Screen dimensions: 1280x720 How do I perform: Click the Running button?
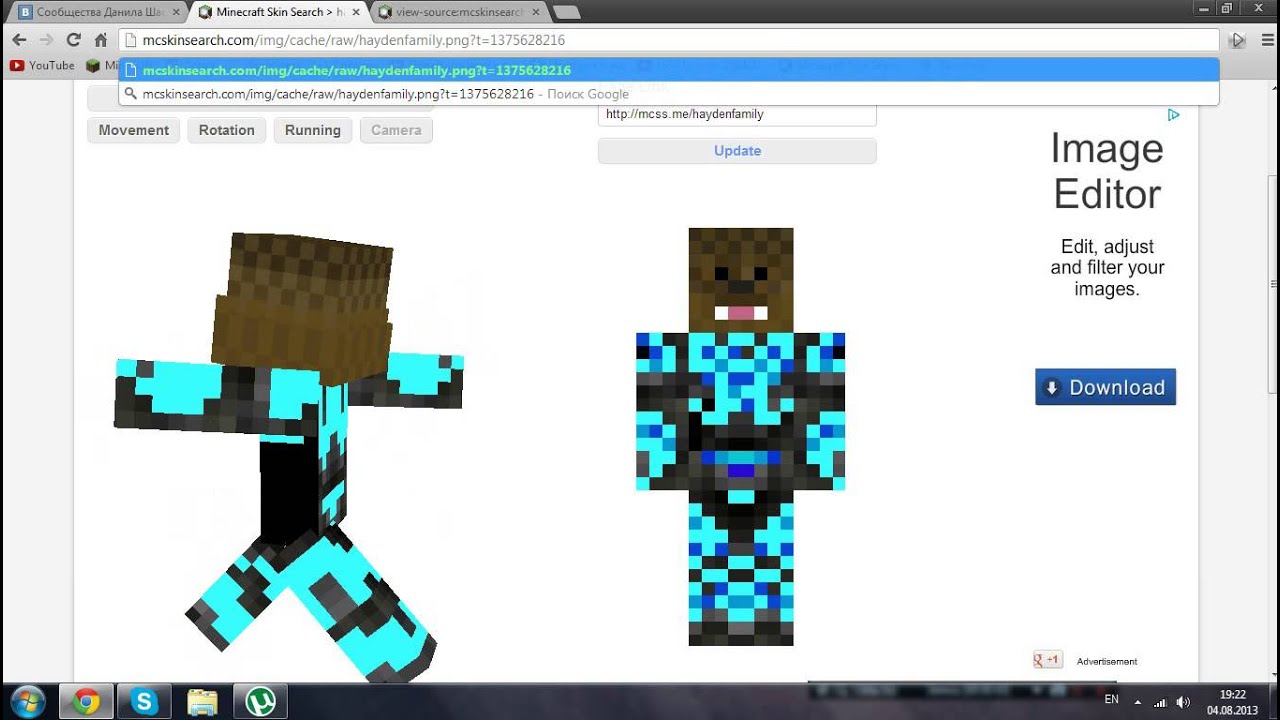[x=313, y=130]
